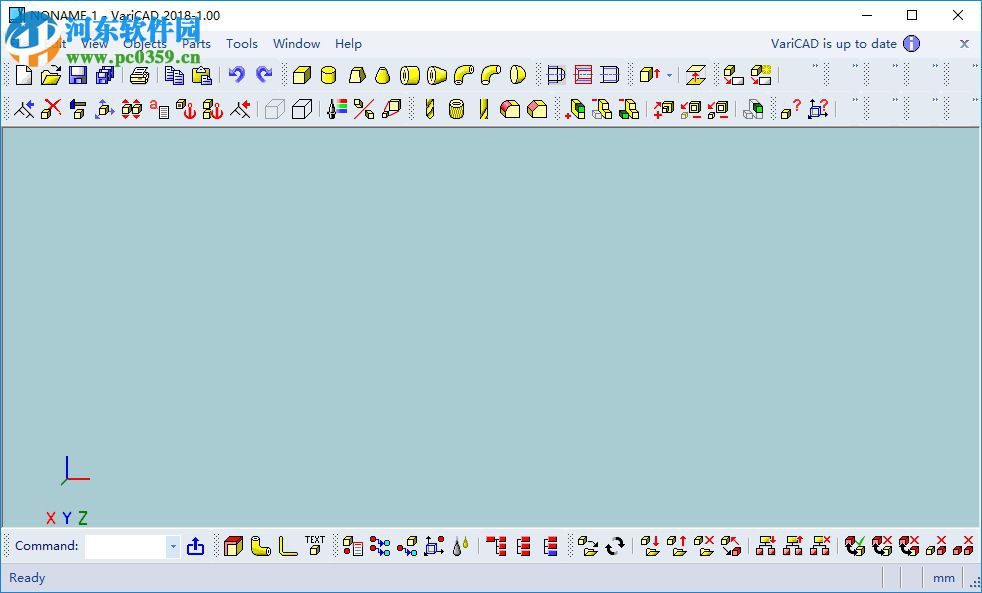Click the black circular refresh arrows icon
This screenshot has height=593, width=982.
click(615, 546)
